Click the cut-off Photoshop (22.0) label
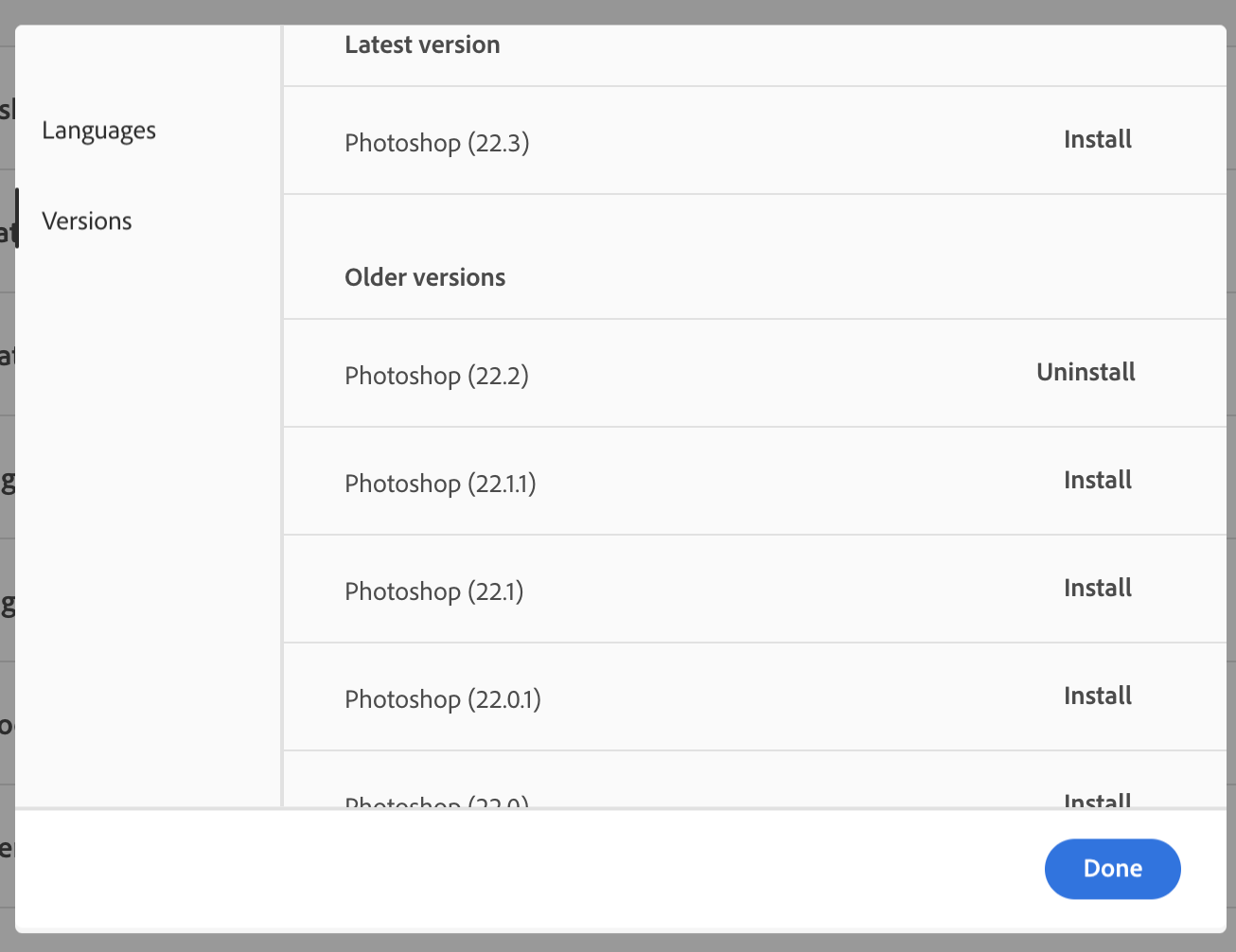The height and width of the screenshot is (952, 1236). (436, 802)
